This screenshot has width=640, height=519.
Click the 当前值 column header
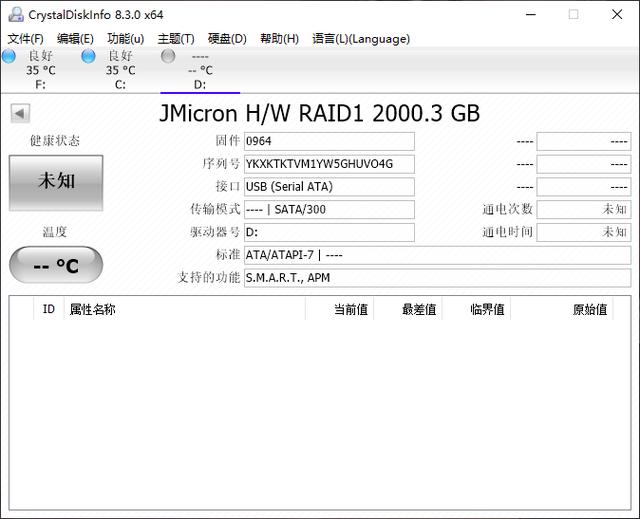(x=340, y=309)
